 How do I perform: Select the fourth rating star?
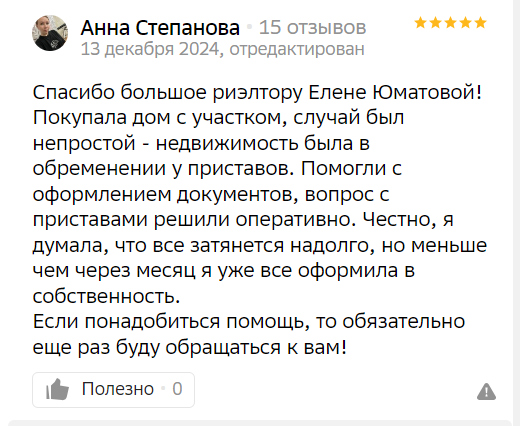[465, 23]
